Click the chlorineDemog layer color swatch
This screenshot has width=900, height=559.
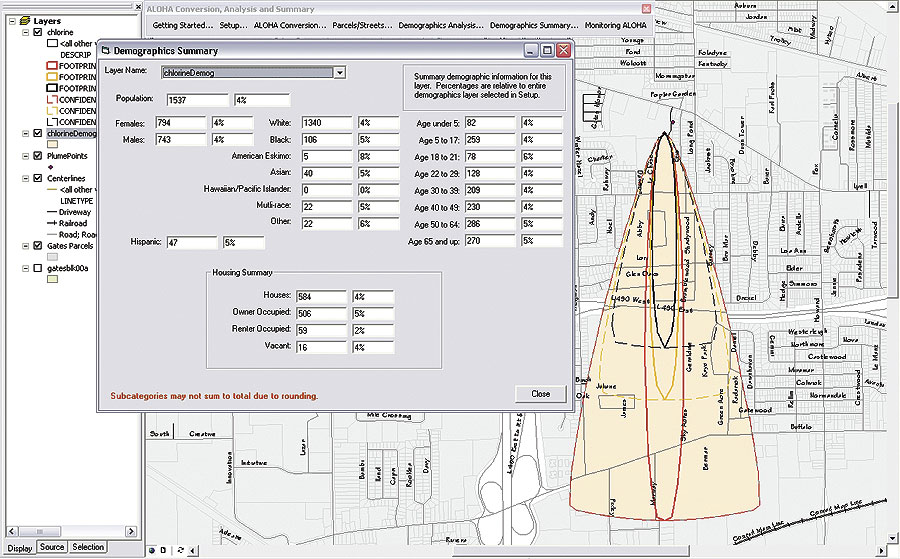(x=52, y=145)
